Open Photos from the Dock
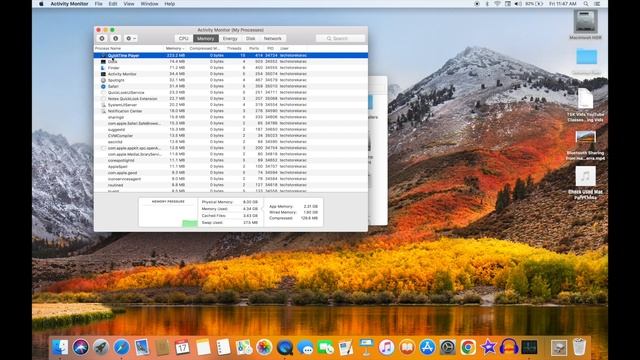This screenshot has width=640, height=360. click(264, 347)
